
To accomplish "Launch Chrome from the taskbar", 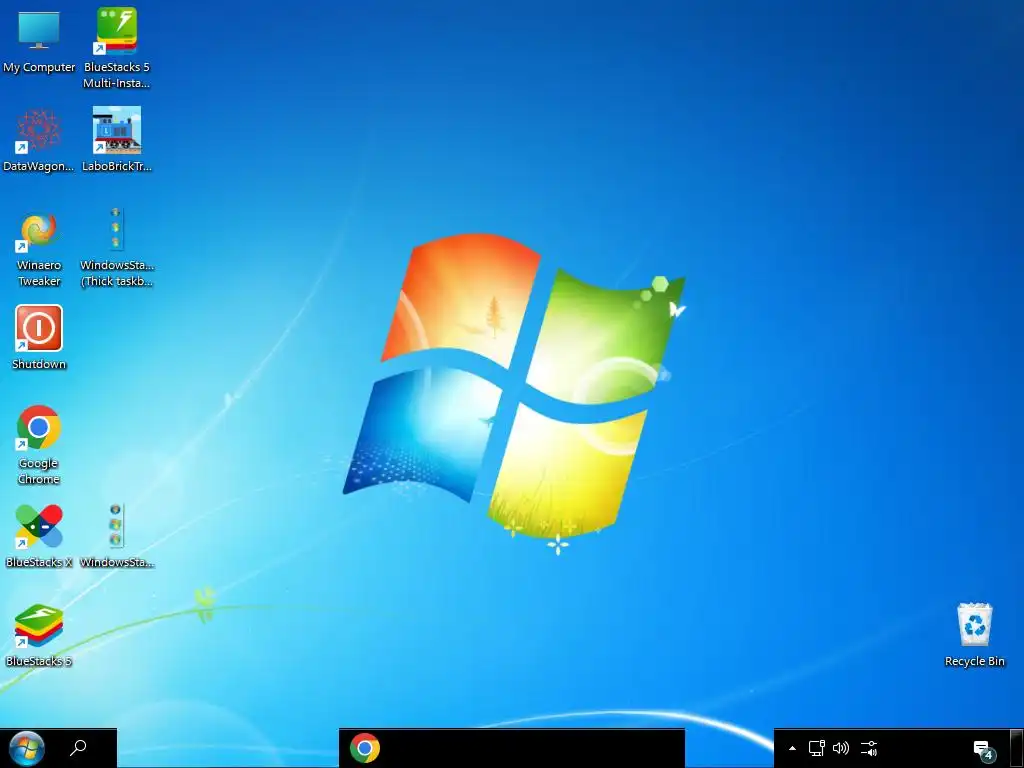I will [x=364, y=748].
